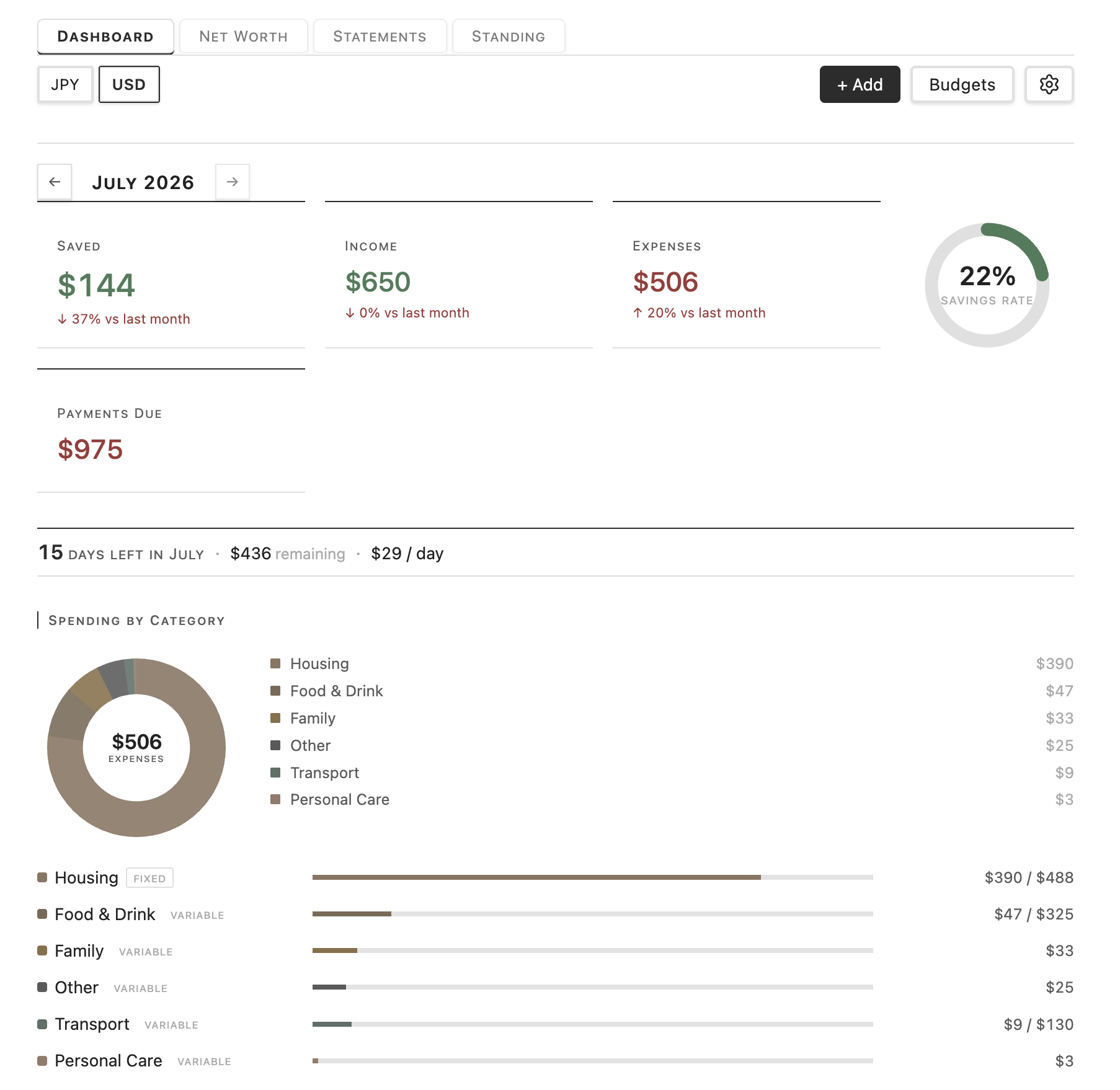Open the Statements tab
Viewport: 1120px width, 1090px height.
coord(380,37)
